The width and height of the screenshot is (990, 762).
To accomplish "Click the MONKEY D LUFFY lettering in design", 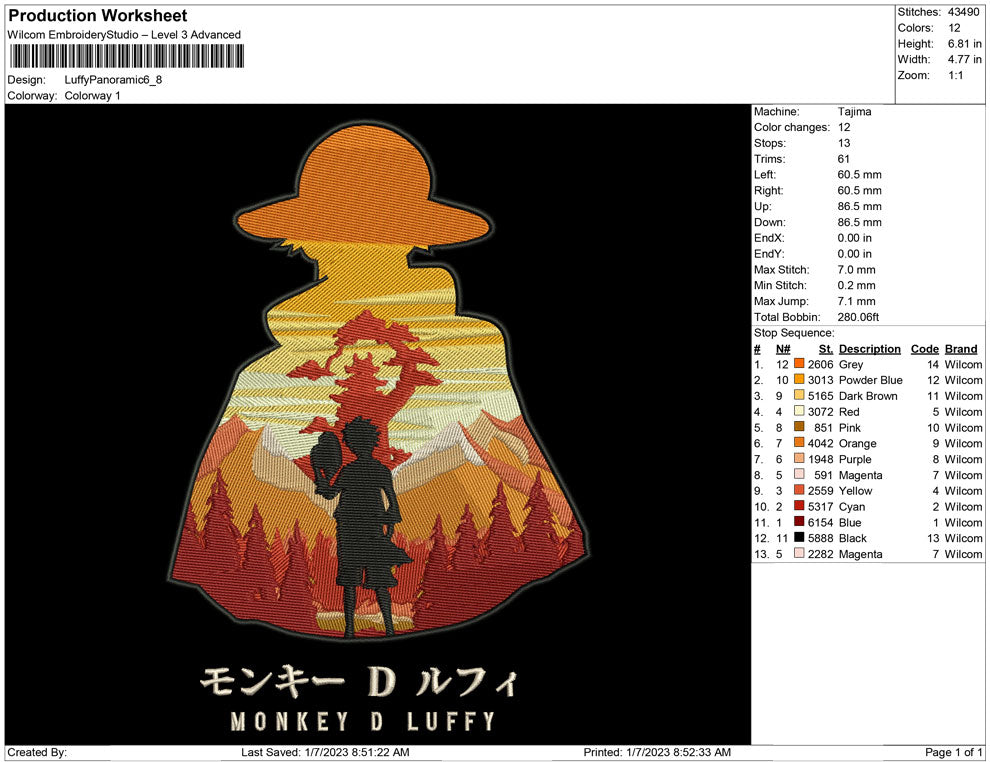I will [362, 721].
